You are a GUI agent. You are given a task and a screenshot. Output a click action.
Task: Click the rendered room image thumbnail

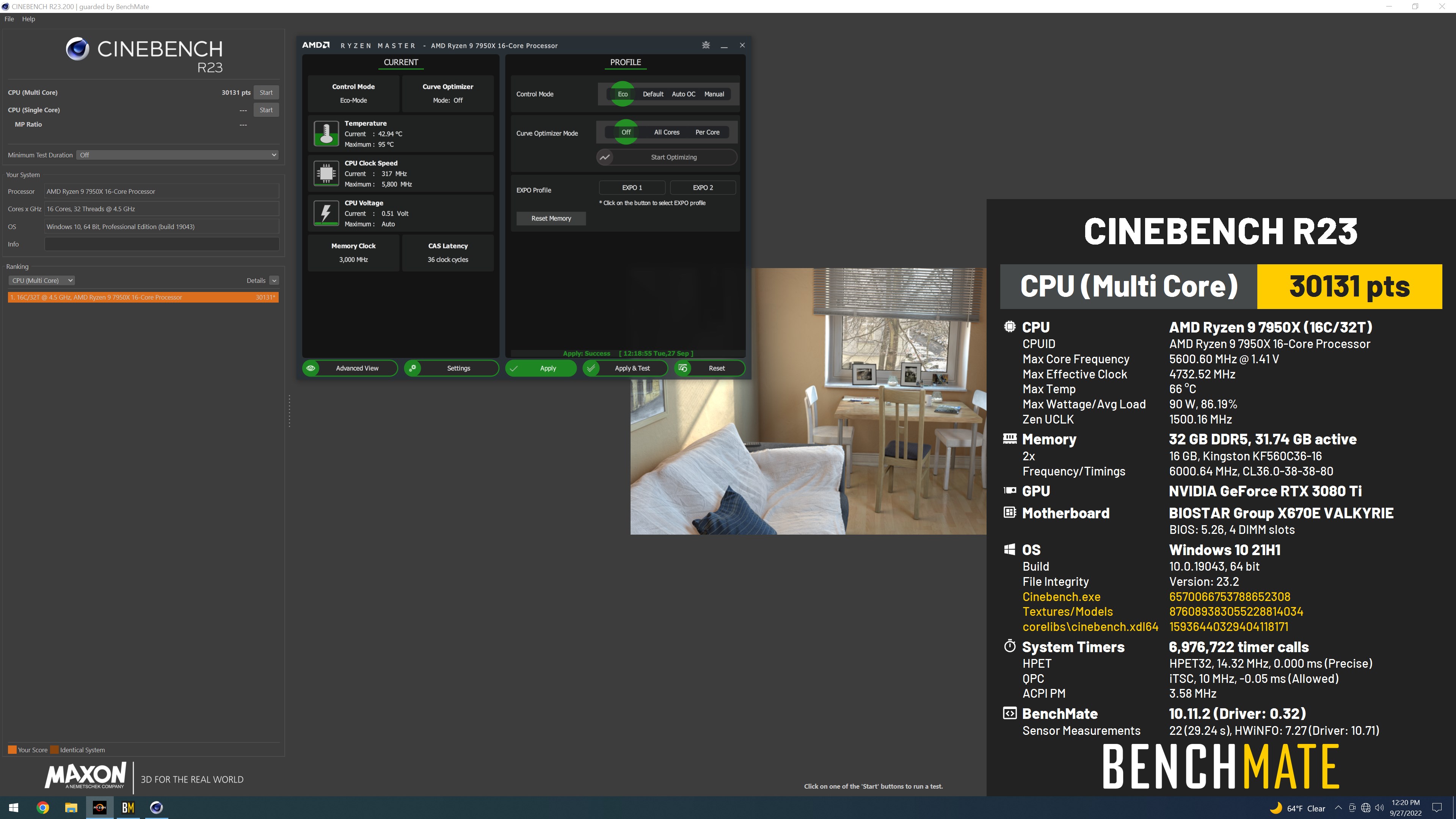pos(808,401)
